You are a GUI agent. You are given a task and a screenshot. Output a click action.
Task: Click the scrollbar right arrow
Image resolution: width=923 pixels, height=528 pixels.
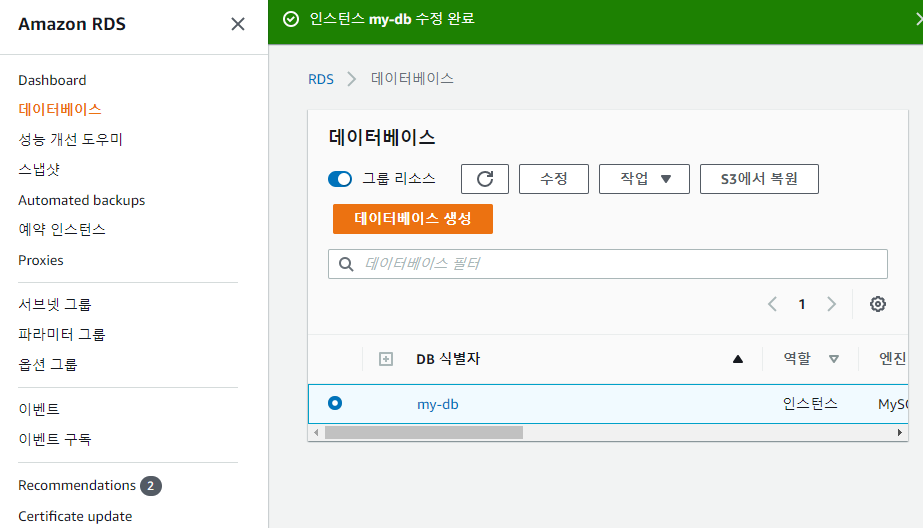[x=899, y=433]
